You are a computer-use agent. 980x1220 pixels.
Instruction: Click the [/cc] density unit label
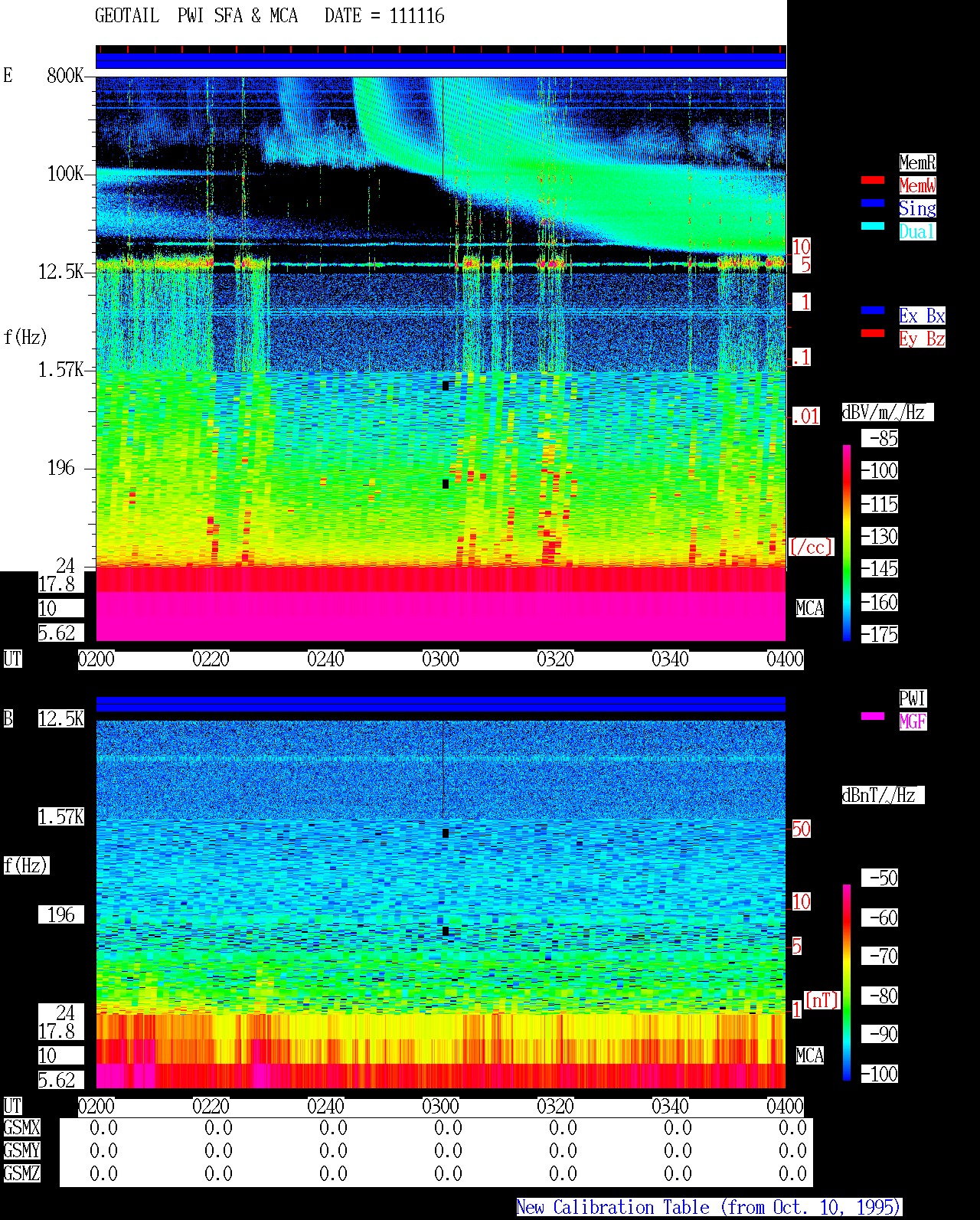pos(811,548)
